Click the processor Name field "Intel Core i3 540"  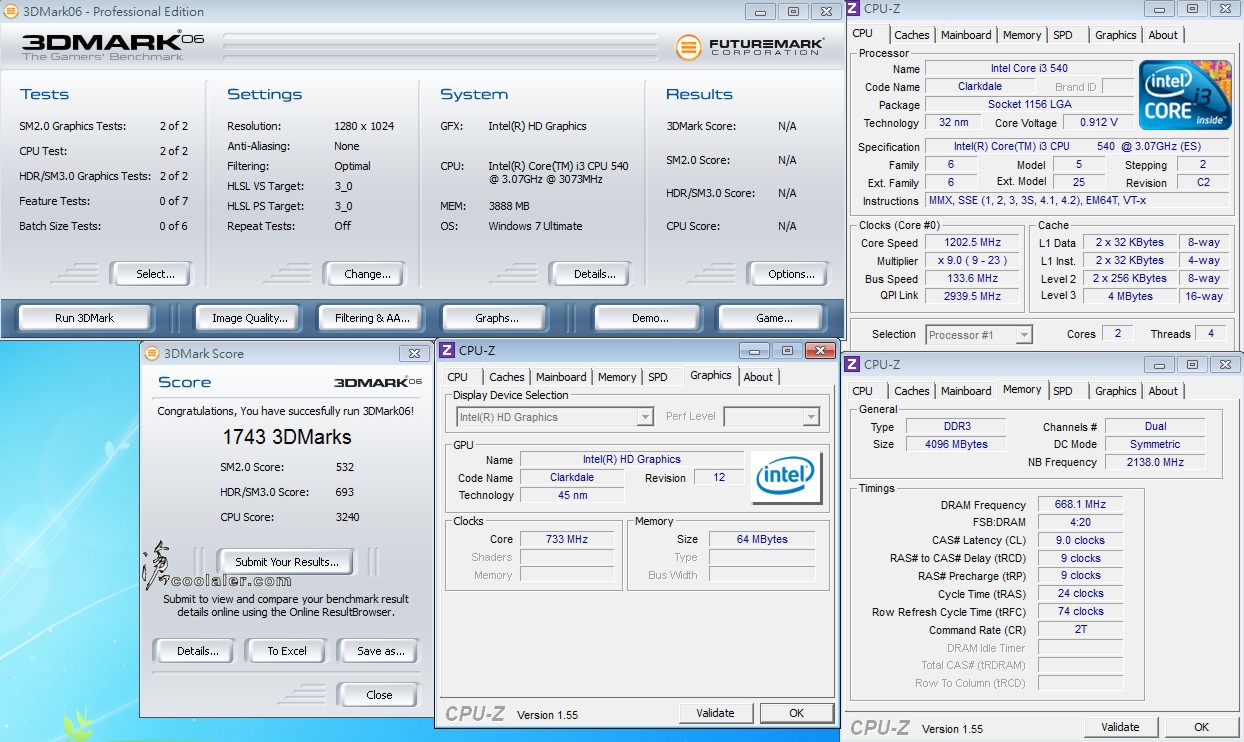pyautogui.click(x=1029, y=69)
